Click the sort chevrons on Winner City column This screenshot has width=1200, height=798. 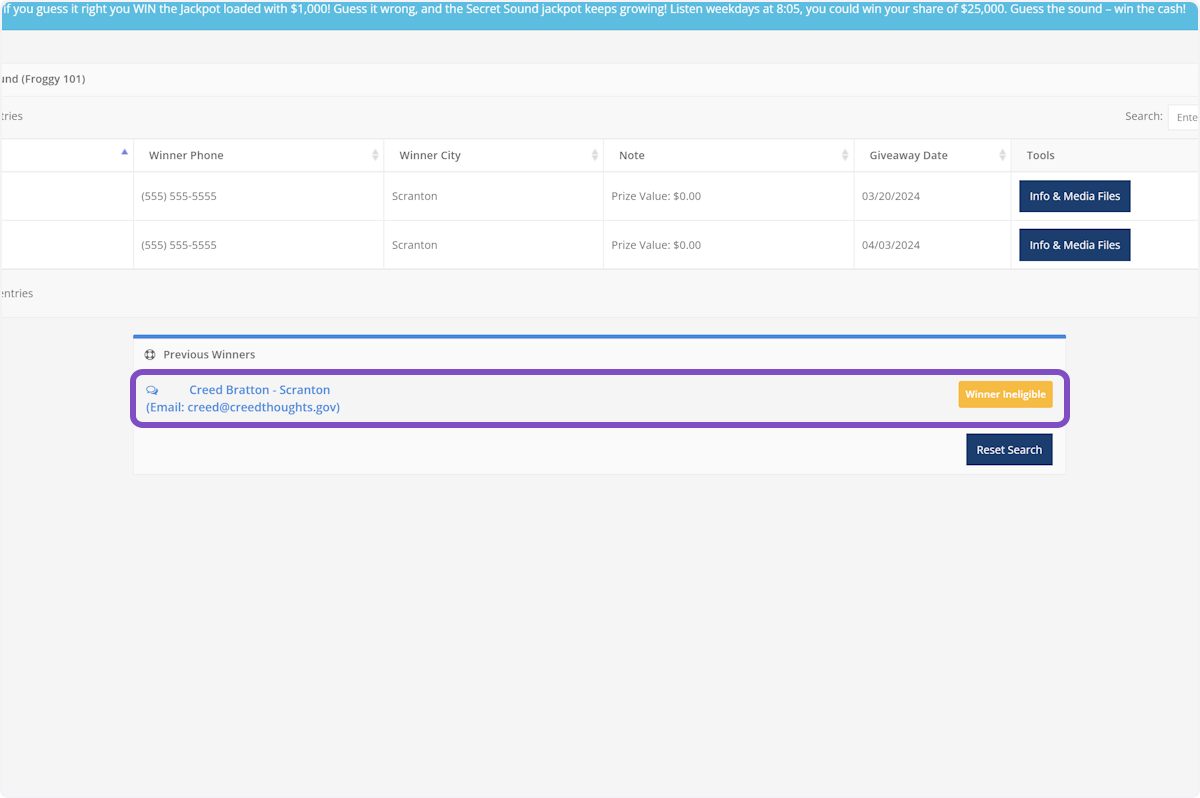[x=597, y=155]
